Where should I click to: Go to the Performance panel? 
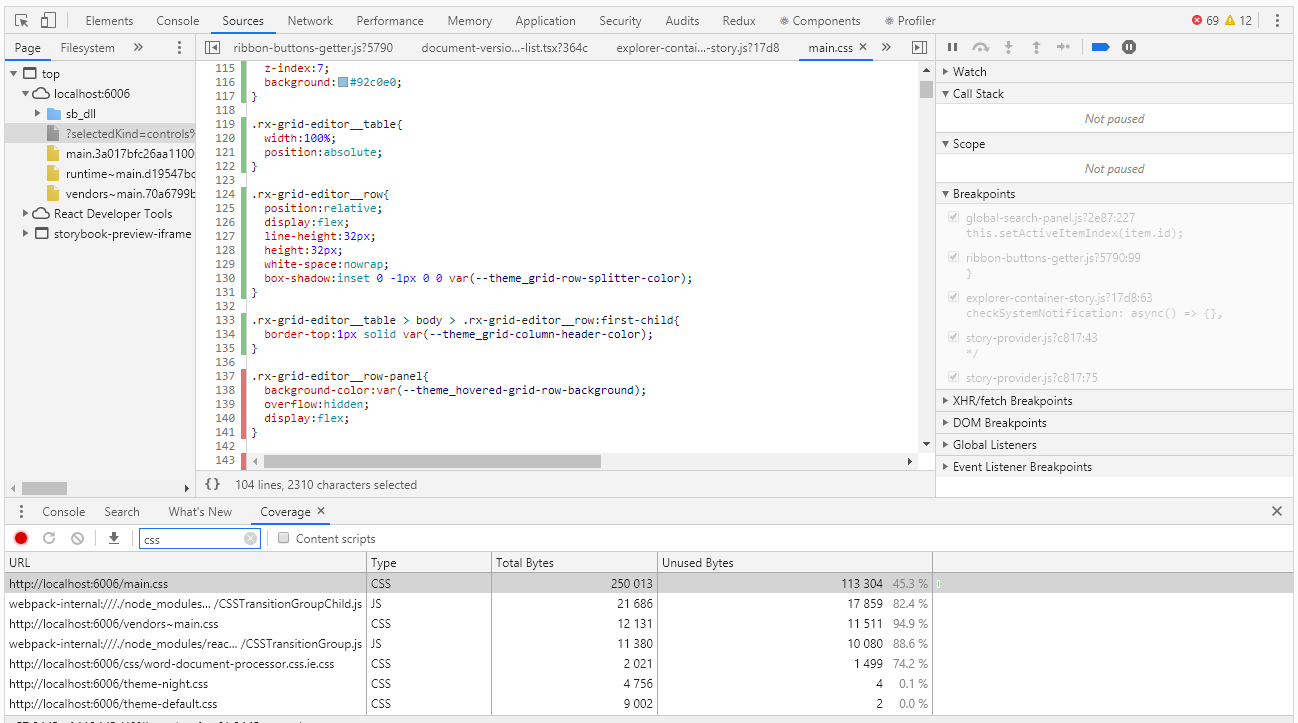point(390,20)
